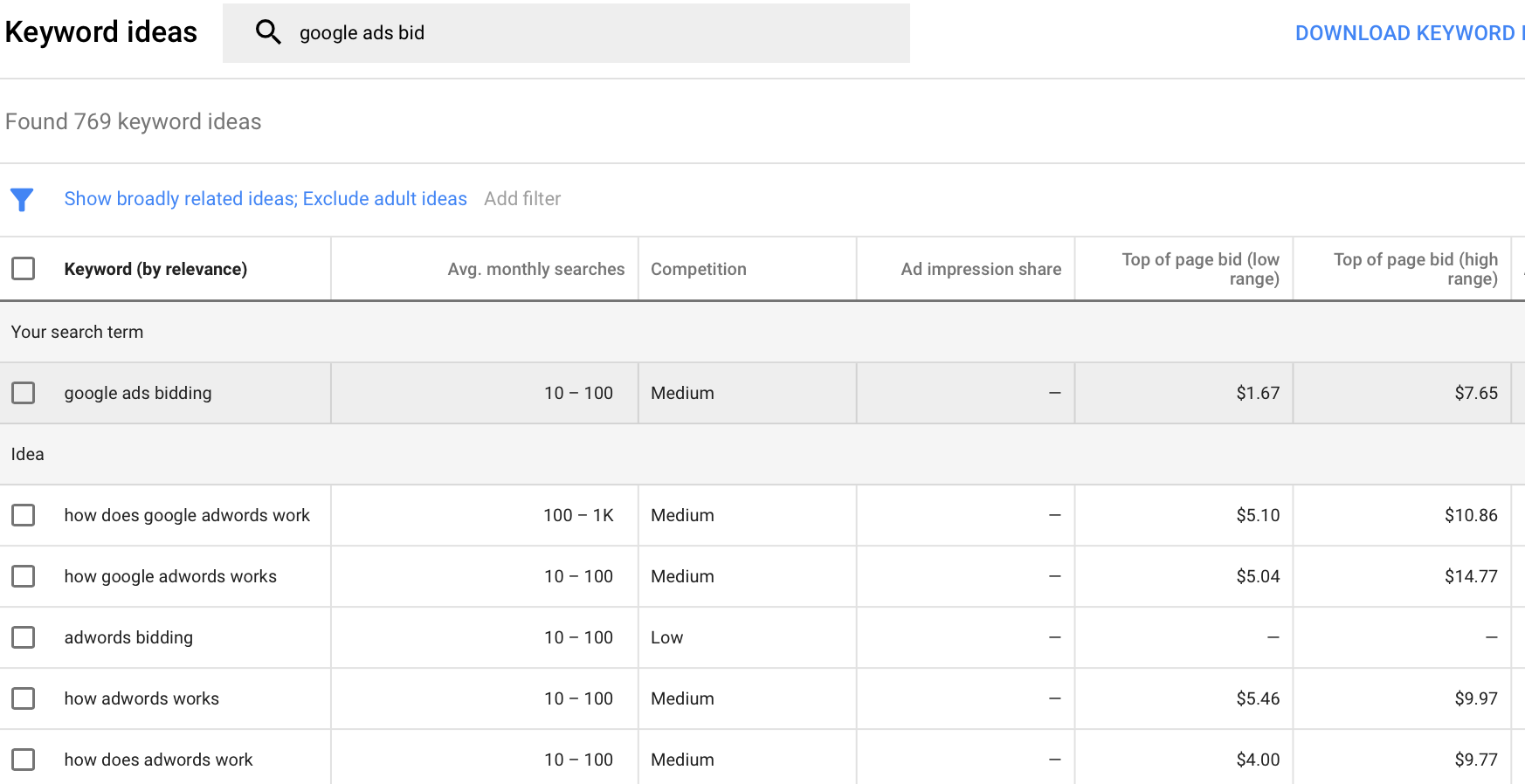Open 'Show broadly related ideas' filter
This screenshot has width=1525, height=784.
tap(266, 199)
